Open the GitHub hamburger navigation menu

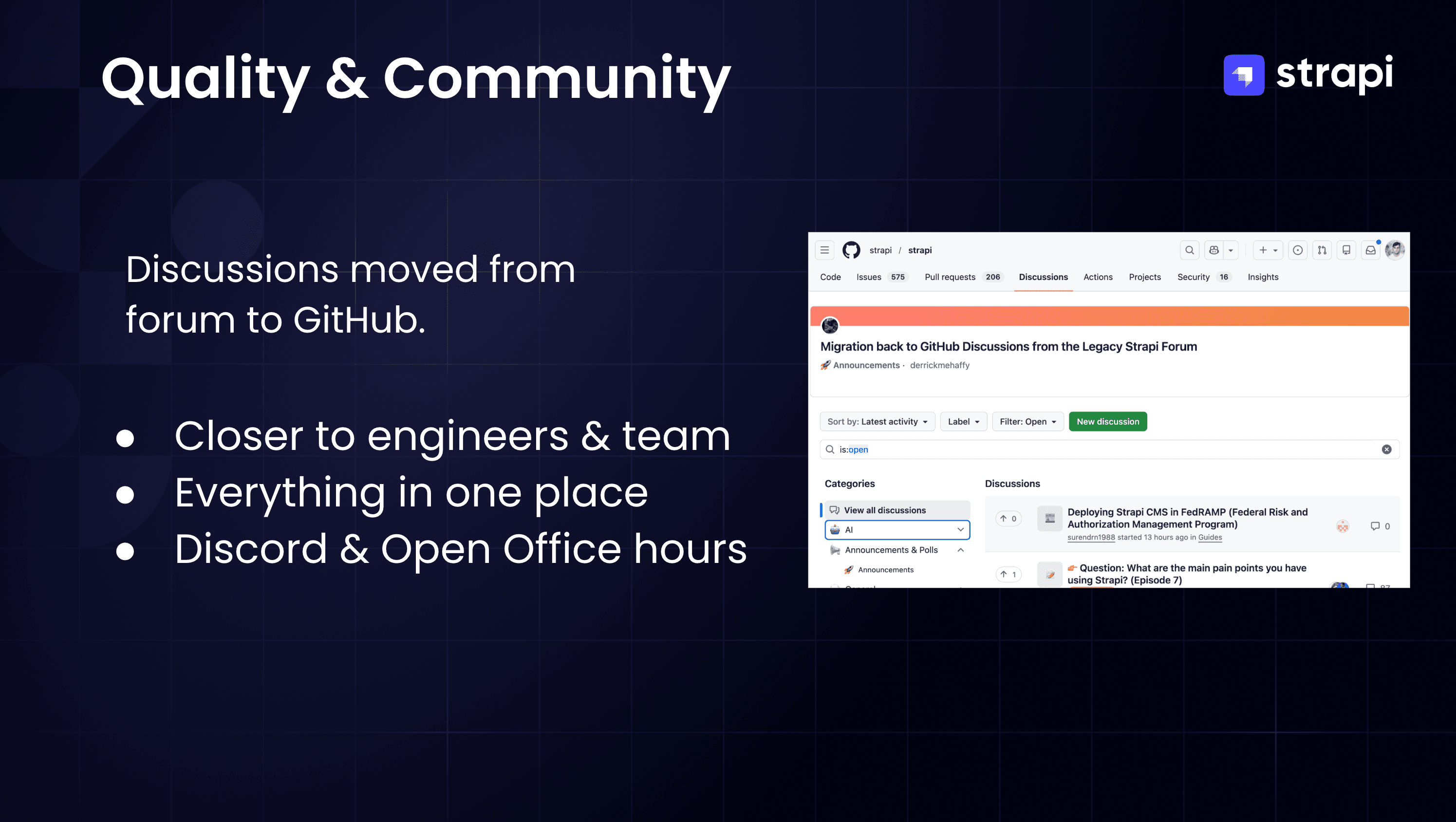pyautogui.click(x=824, y=250)
